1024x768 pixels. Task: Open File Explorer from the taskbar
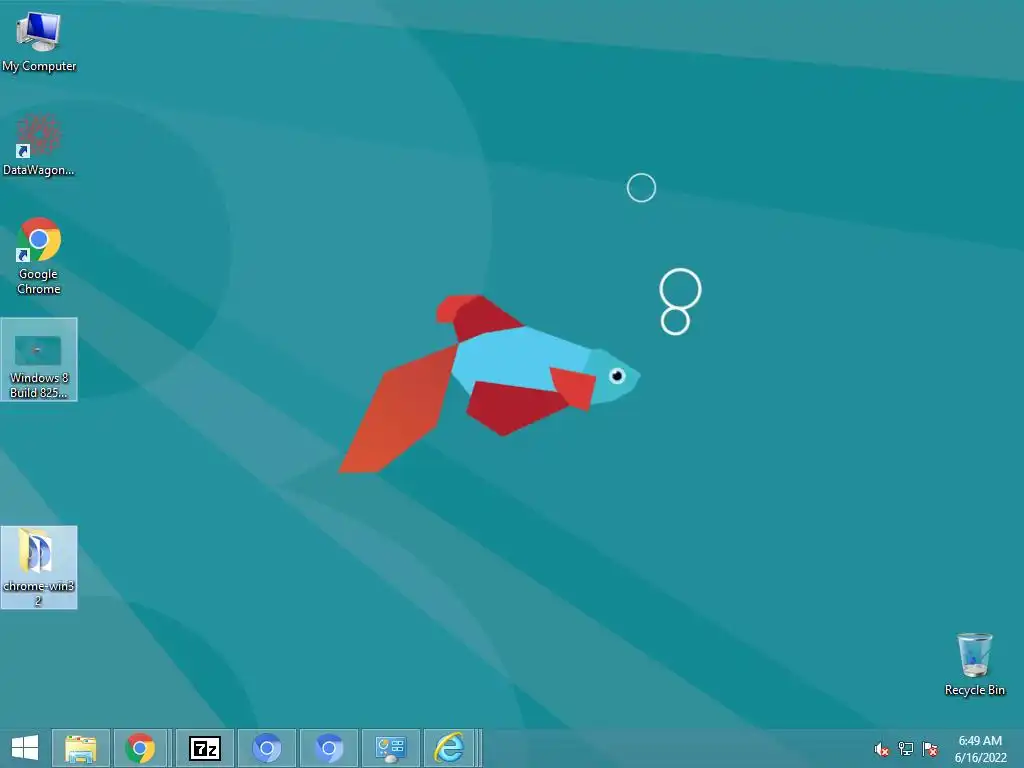click(x=80, y=748)
